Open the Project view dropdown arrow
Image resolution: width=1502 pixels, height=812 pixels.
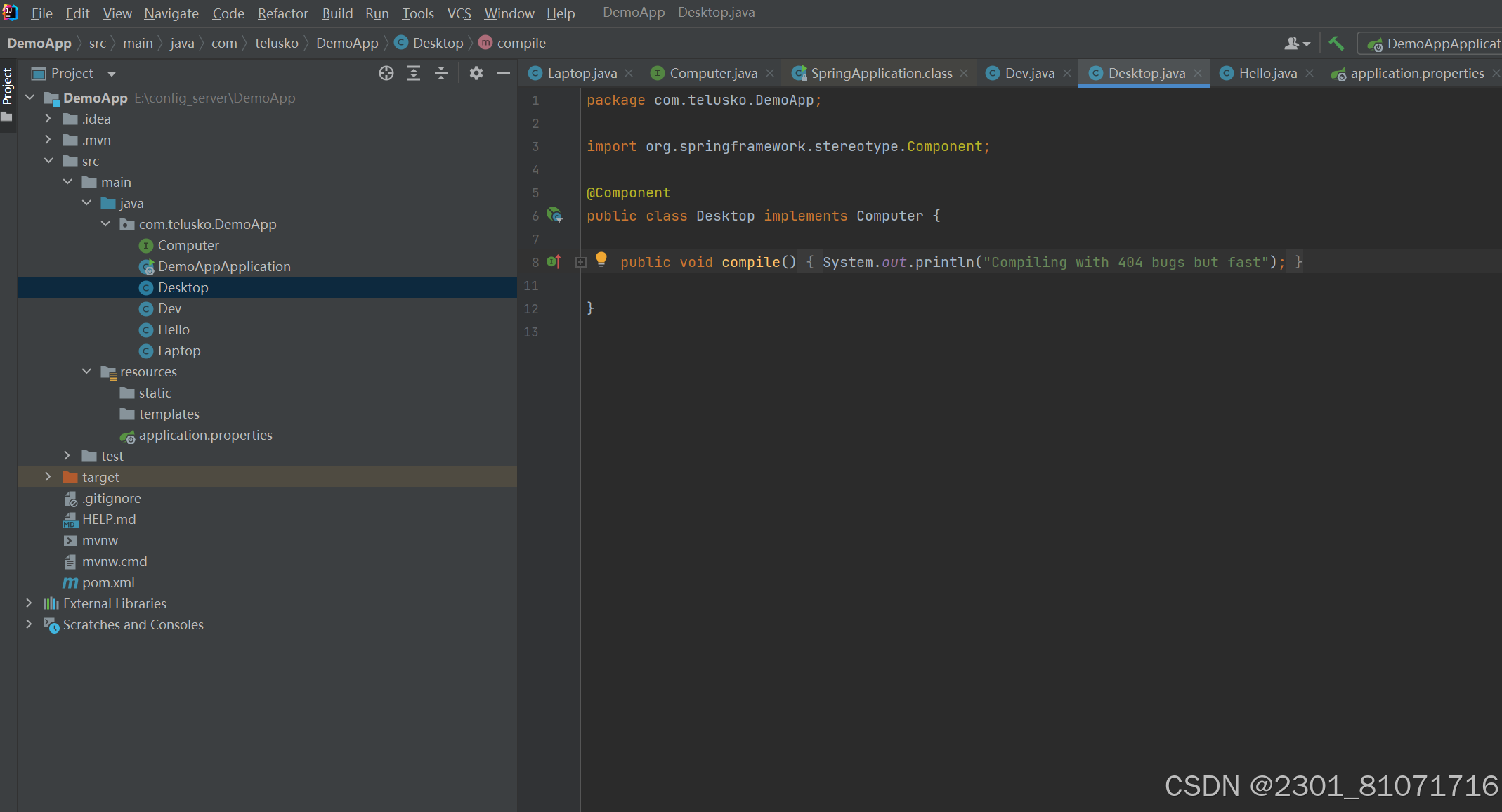click(112, 74)
